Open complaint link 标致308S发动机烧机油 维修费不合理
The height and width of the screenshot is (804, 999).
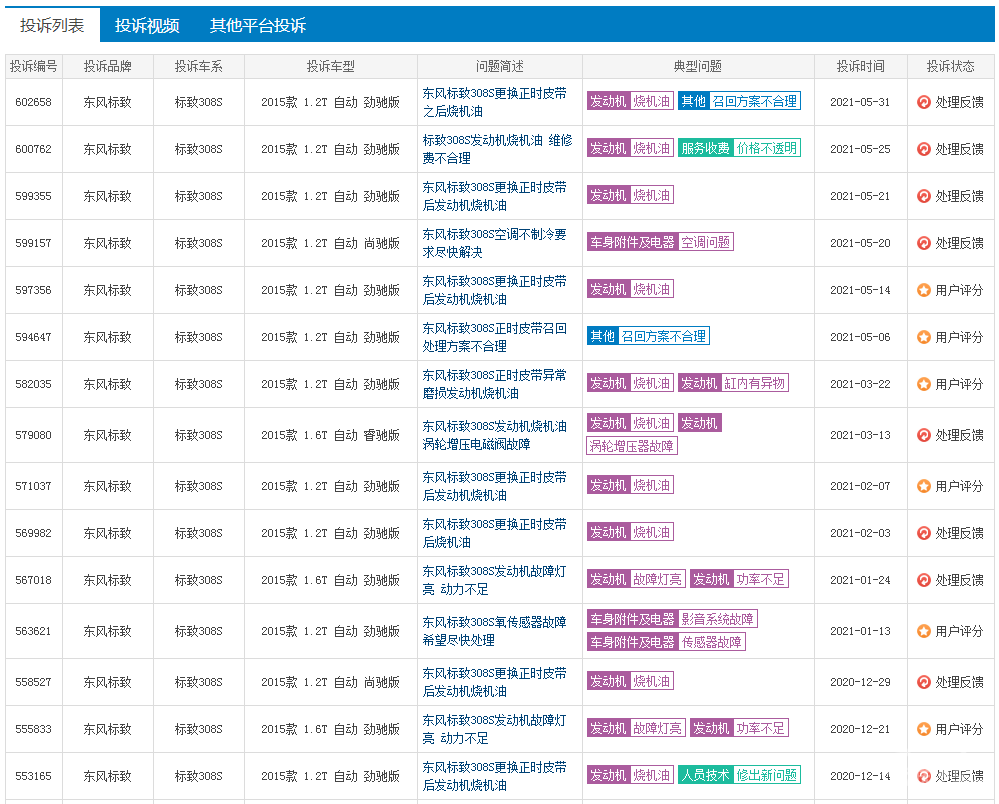(498, 149)
